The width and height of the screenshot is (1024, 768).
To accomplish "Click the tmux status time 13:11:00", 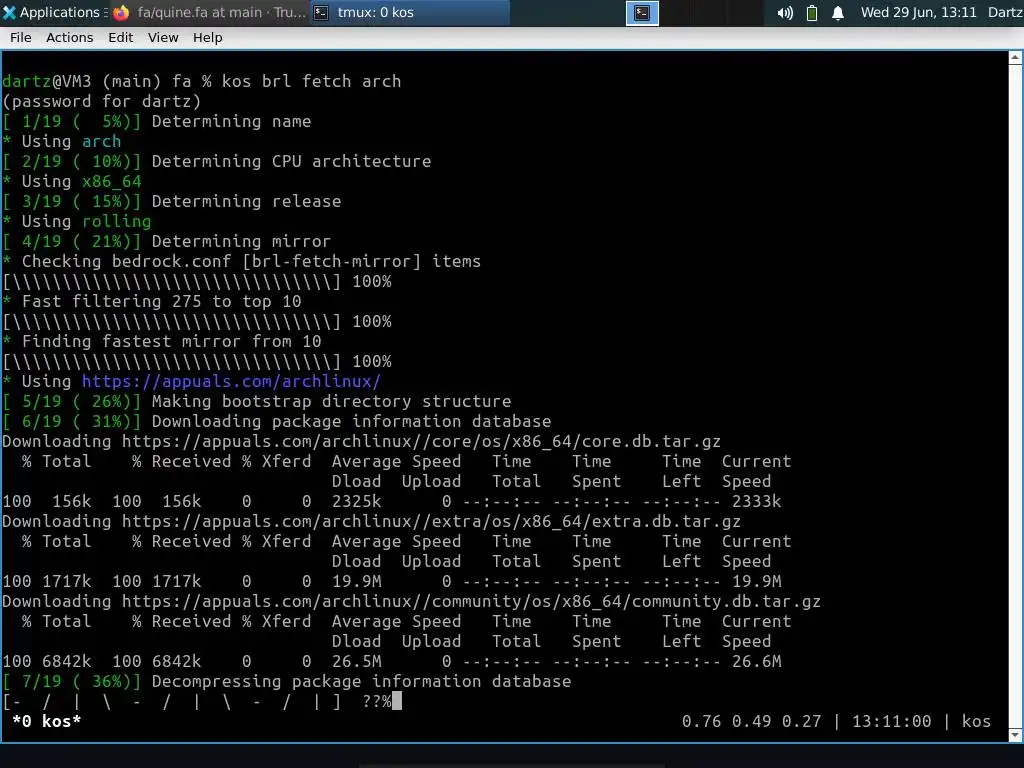I will 891,721.
